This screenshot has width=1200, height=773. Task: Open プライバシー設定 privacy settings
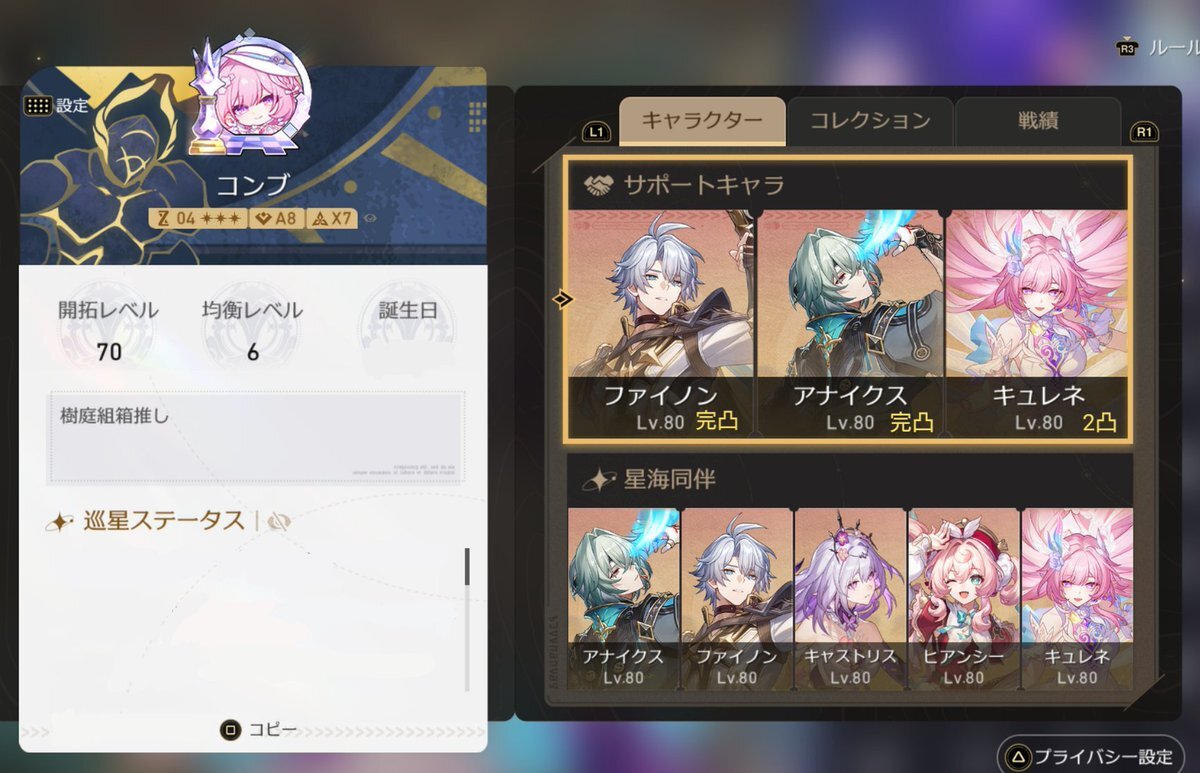(x=1091, y=756)
